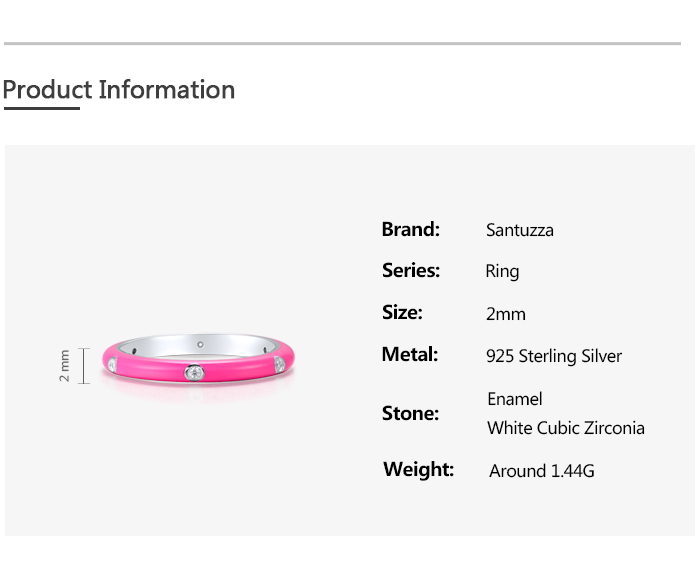The height and width of the screenshot is (588, 700).
Task: Click the Product Information heading
Action: tap(118, 90)
